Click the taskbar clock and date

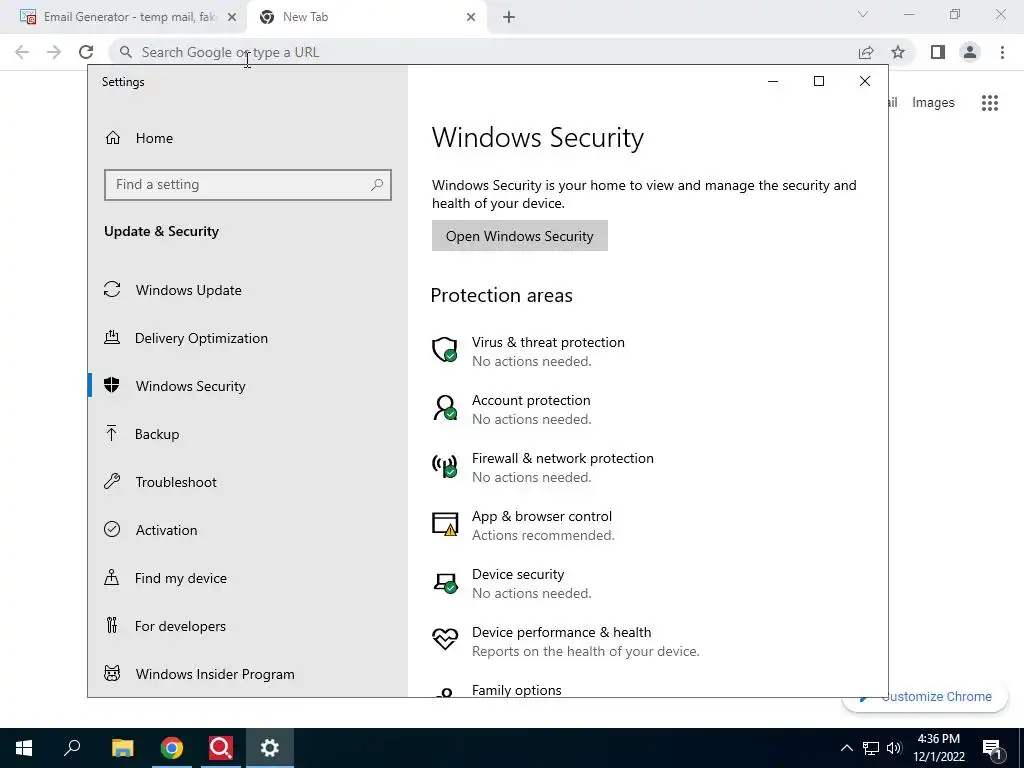pyautogui.click(x=939, y=748)
